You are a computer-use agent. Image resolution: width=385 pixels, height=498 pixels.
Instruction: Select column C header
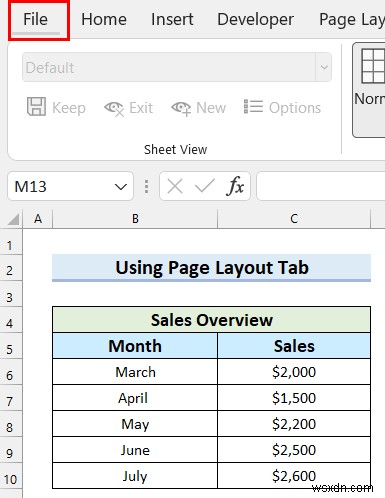(x=294, y=219)
